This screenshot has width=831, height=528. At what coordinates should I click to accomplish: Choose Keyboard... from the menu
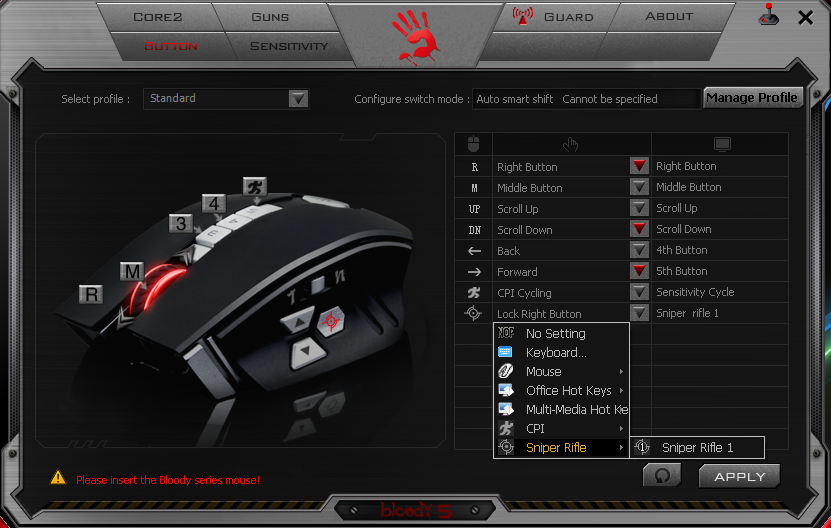561,353
